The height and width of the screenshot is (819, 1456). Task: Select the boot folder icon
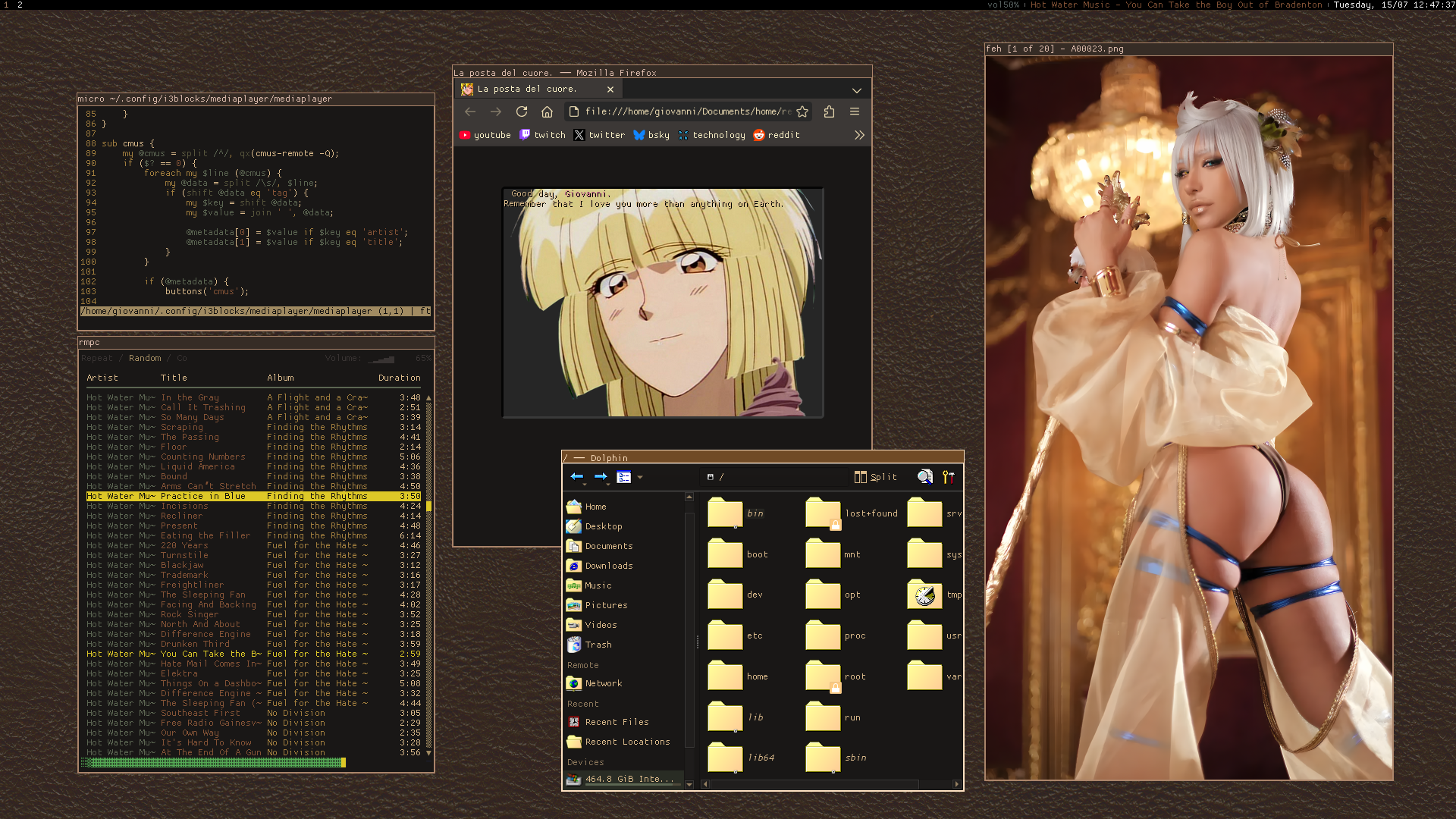pos(725,554)
